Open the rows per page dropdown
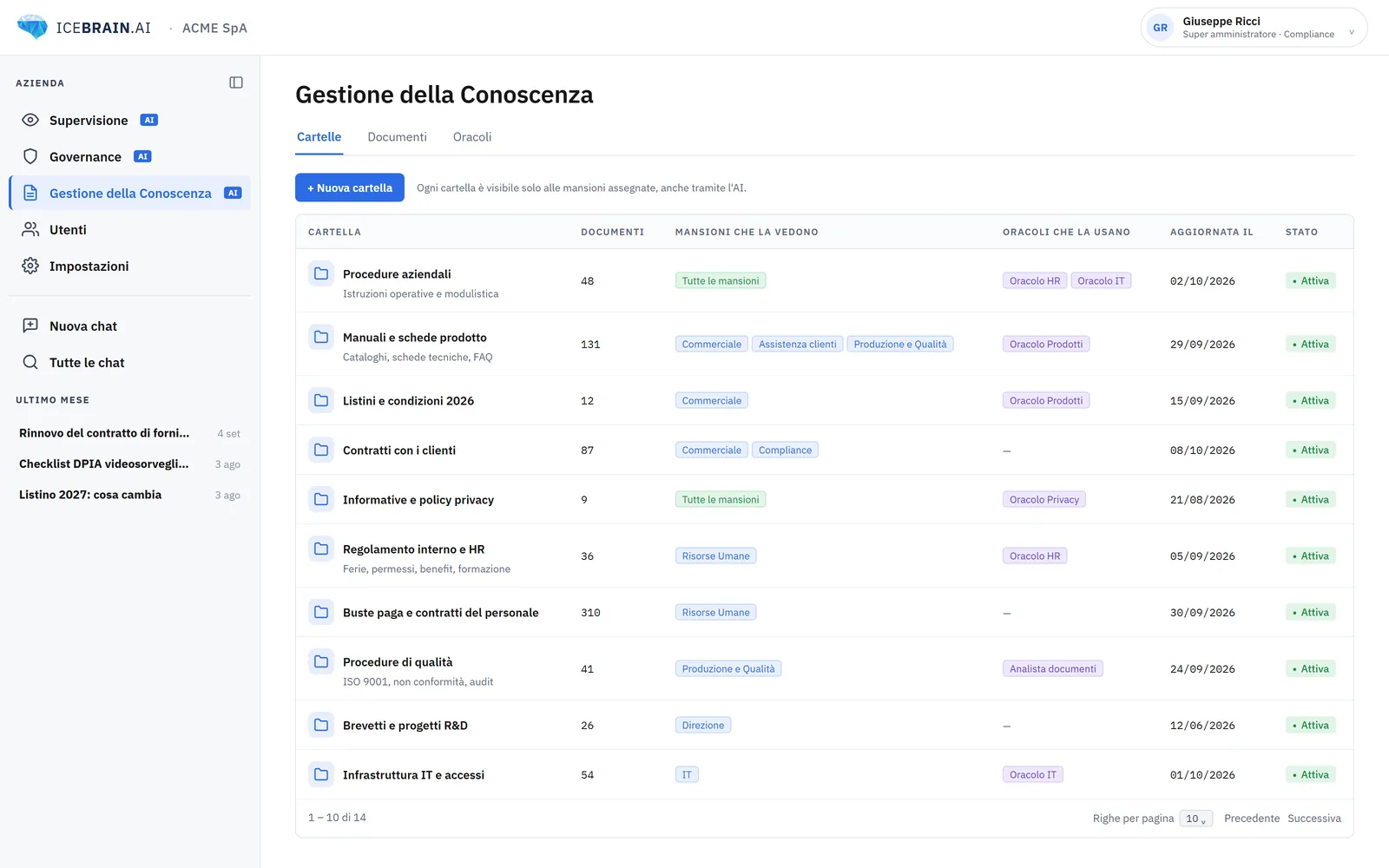The height and width of the screenshot is (868, 1389). point(1195,819)
